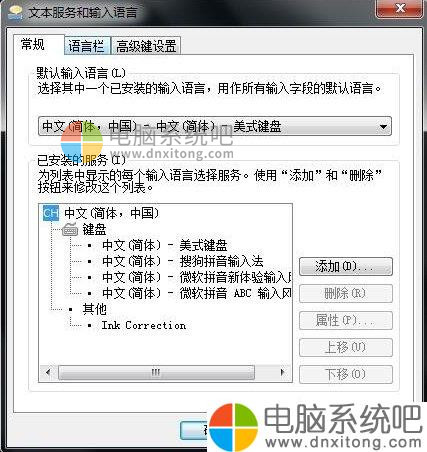The image size is (427, 452).
Task: Click the horizontal scrollbar's left arrow
Action: pos(48,372)
